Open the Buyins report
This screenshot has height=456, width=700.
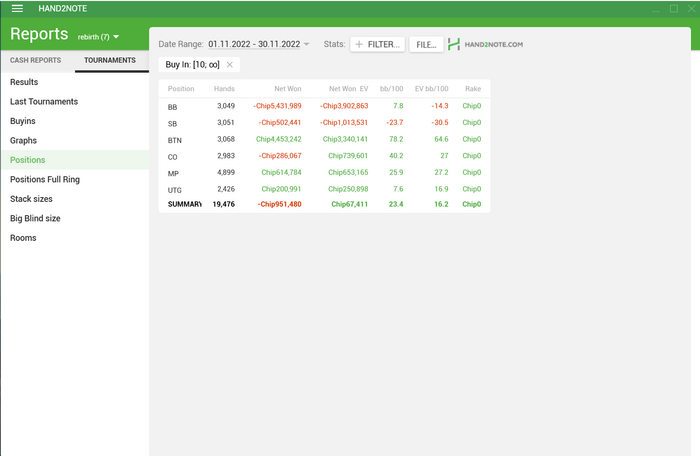pyautogui.click(x=23, y=121)
